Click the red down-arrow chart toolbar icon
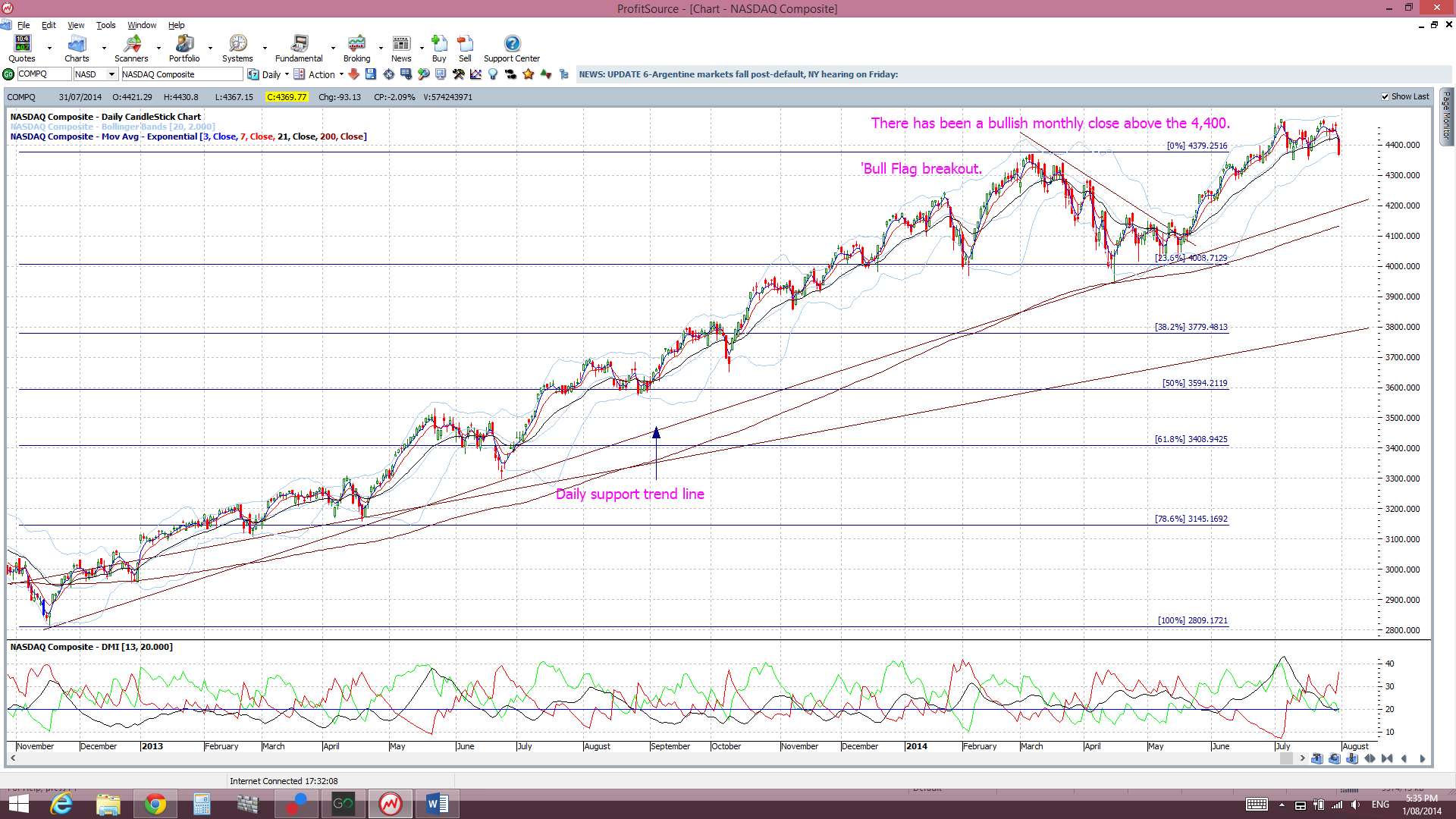This screenshot has width=1456, height=819. pyautogui.click(x=353, y=74)
